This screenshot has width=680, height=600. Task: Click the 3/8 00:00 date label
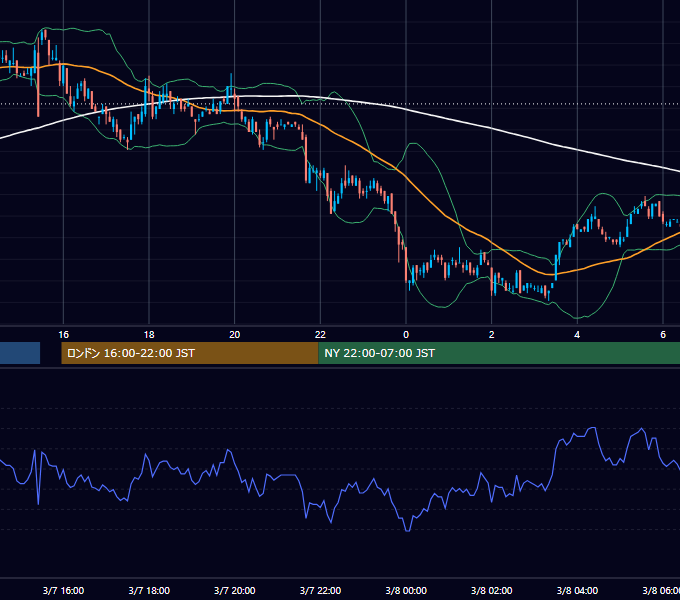pos(406,590)
